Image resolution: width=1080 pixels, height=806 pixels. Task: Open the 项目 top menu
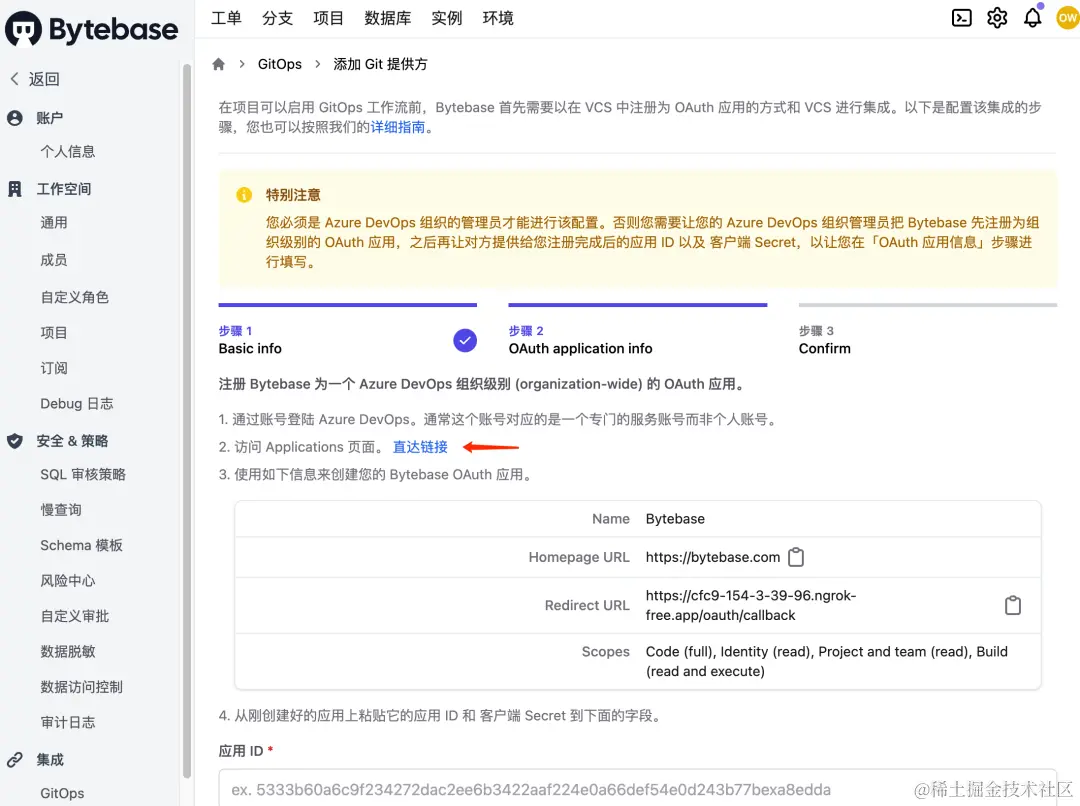point(328,18)
